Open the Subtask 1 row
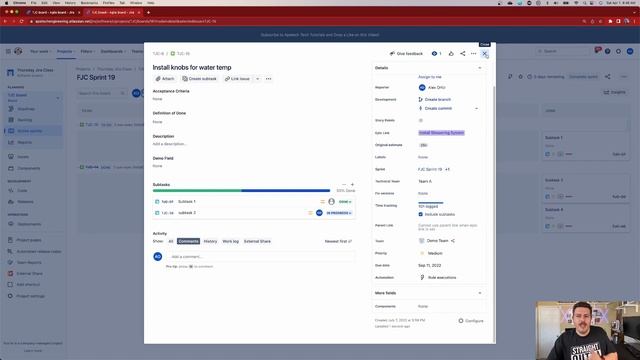The height and width of the screenshot is (360, 640). pos(254,202)
